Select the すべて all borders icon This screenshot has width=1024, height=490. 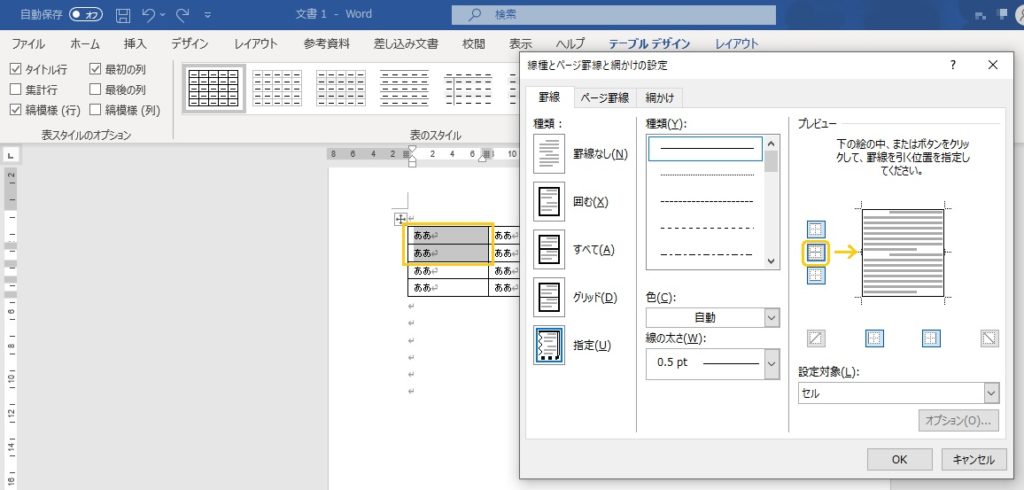pos(551,249)
